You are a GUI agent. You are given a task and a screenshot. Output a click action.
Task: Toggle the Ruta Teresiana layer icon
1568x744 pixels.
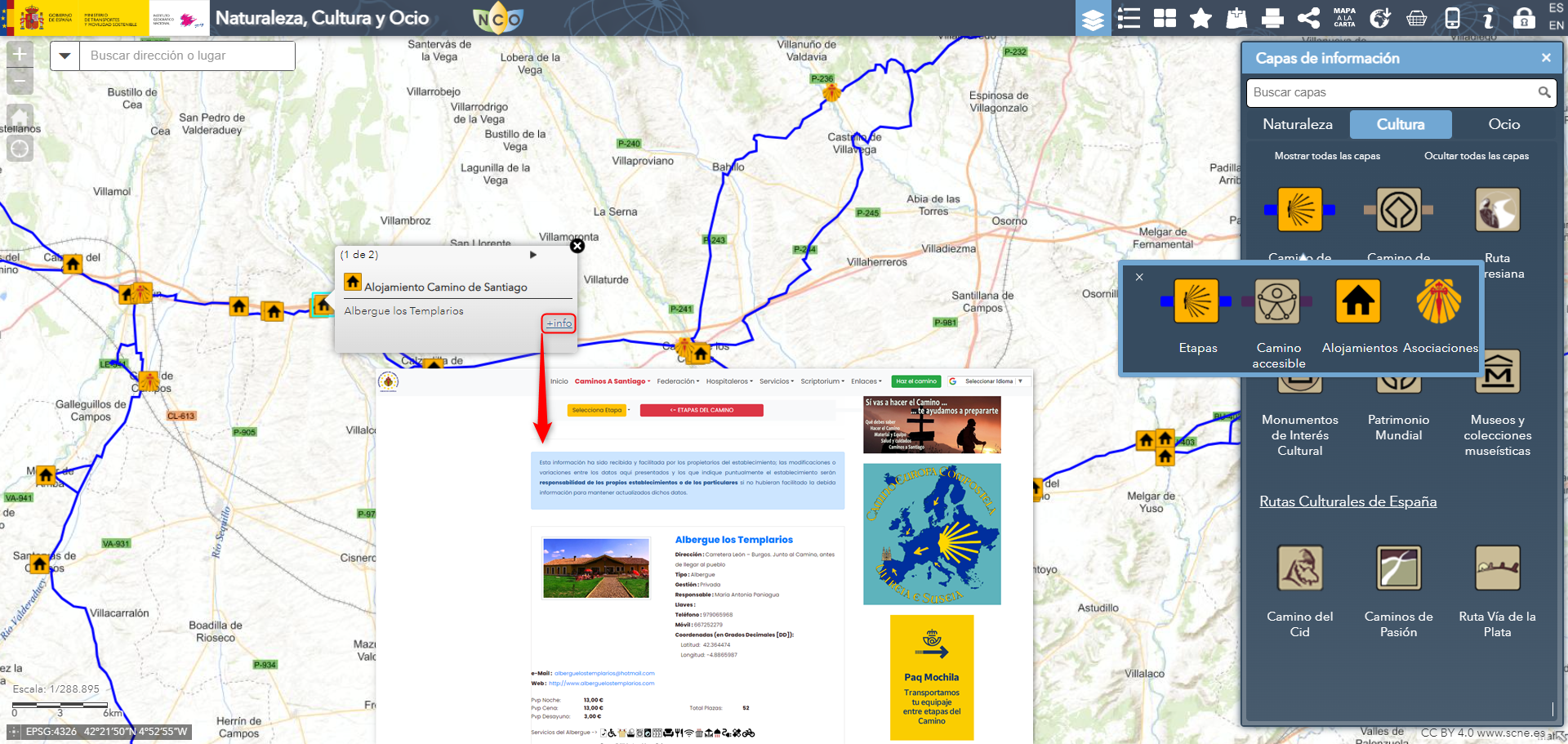1497,210
